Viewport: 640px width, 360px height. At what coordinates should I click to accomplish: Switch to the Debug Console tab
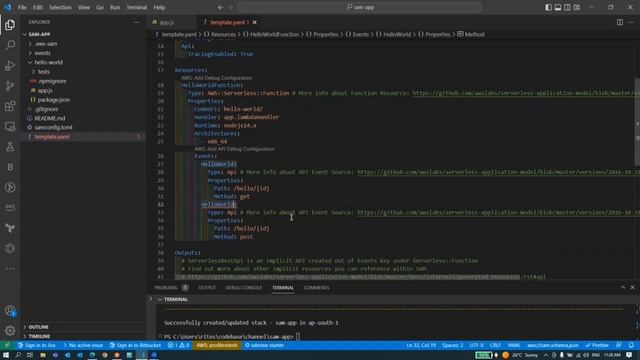pos(244,288)
